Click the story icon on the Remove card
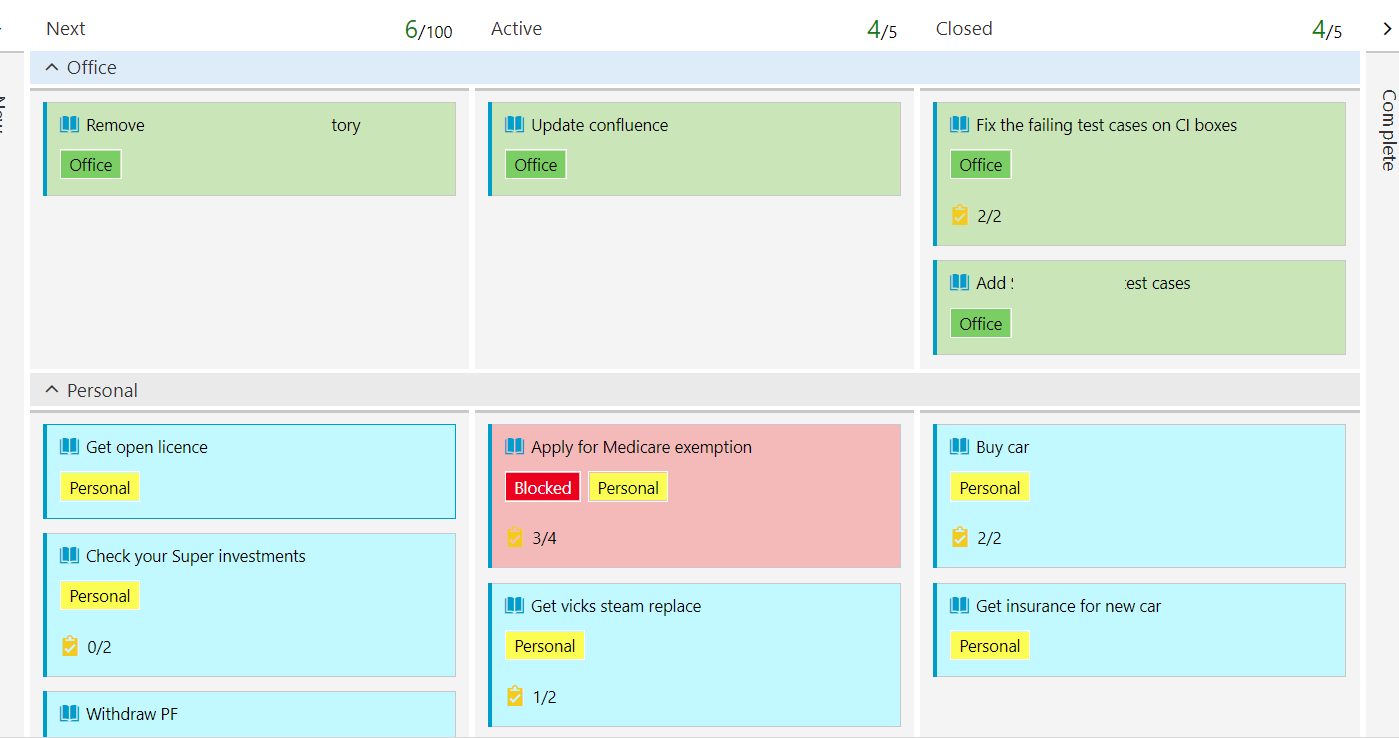 point(69,125)
